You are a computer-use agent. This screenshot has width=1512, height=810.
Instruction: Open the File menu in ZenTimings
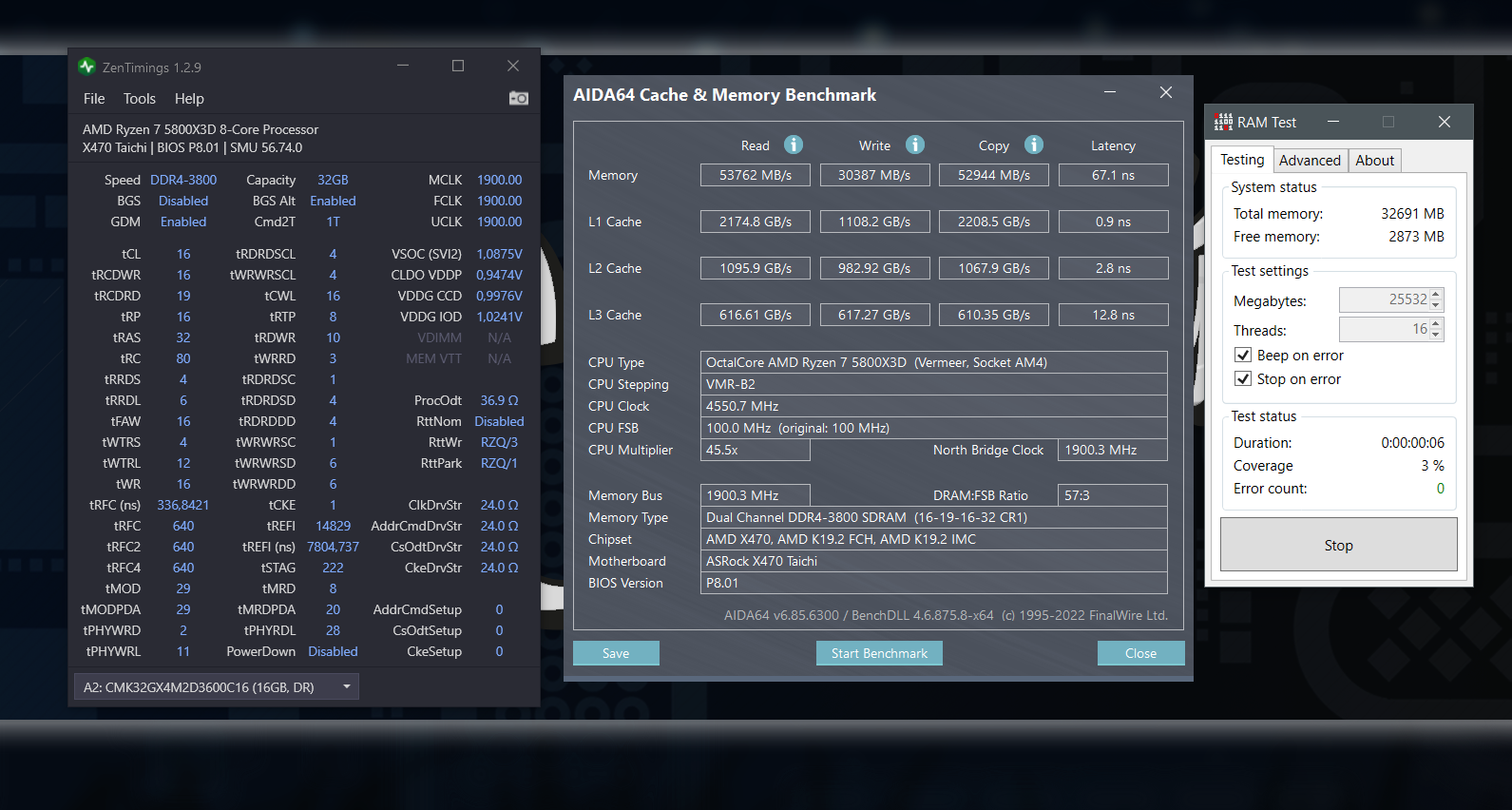tap(94, 98)
